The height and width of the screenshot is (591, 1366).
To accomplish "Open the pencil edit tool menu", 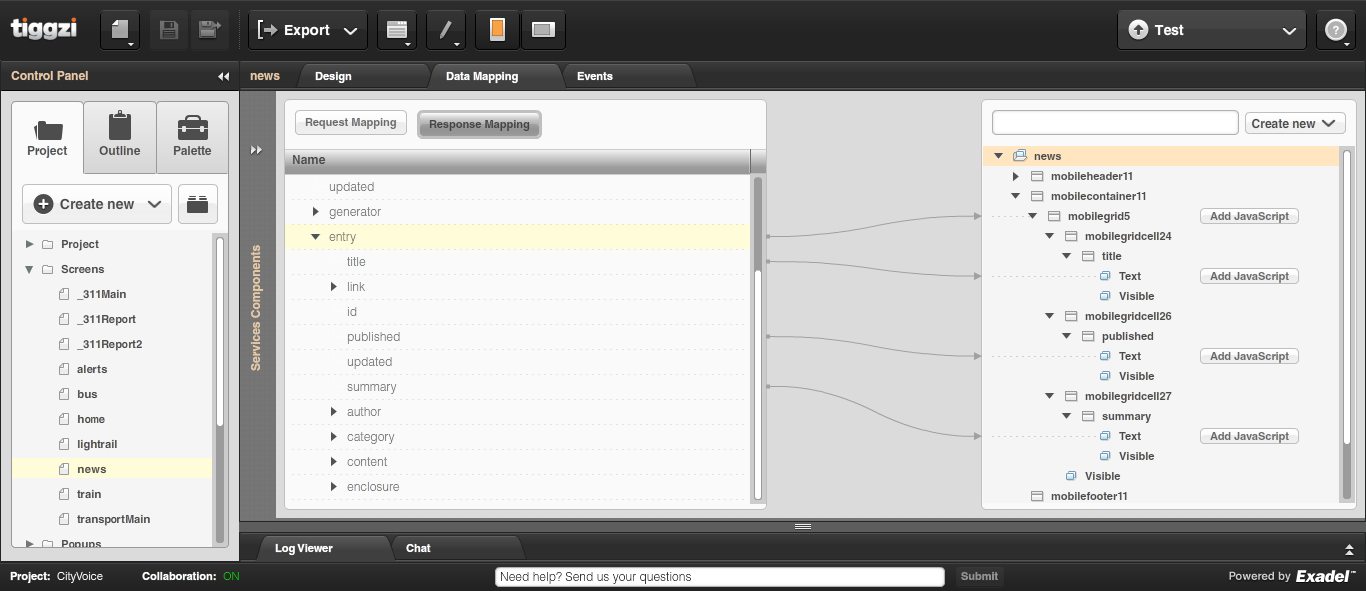I will tap(446, 30).
